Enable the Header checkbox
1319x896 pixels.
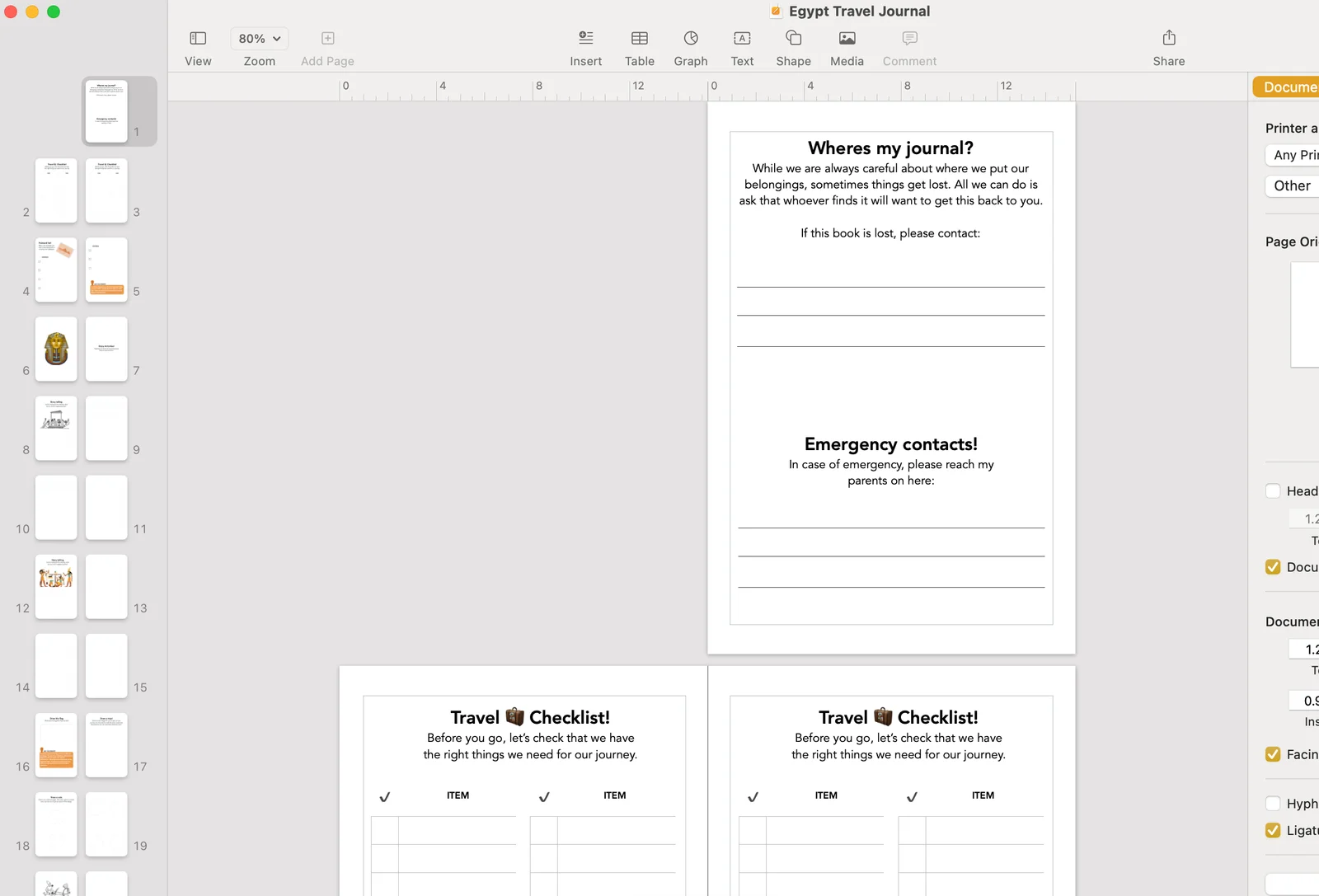coord(1272,490)
